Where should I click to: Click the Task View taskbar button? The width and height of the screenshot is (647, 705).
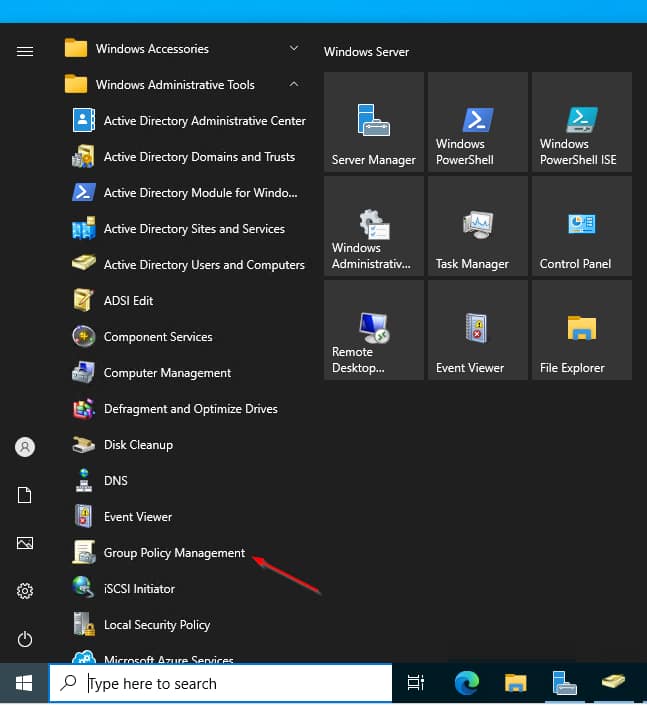pyautogui.click(x=416, y=684)
